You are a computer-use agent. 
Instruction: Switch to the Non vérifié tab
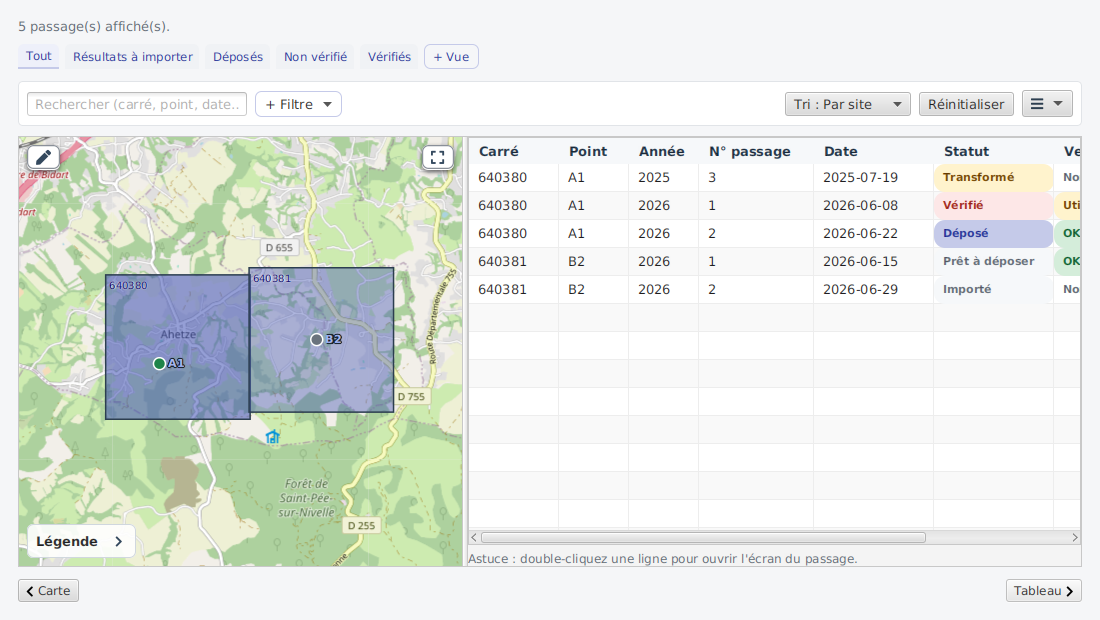[316, 57]
